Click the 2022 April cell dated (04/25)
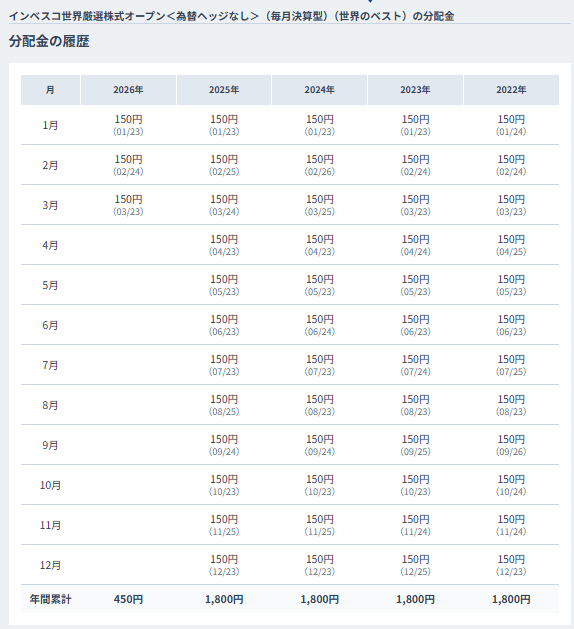This screenshot has width=574, height=629. (x=511, y=245)
